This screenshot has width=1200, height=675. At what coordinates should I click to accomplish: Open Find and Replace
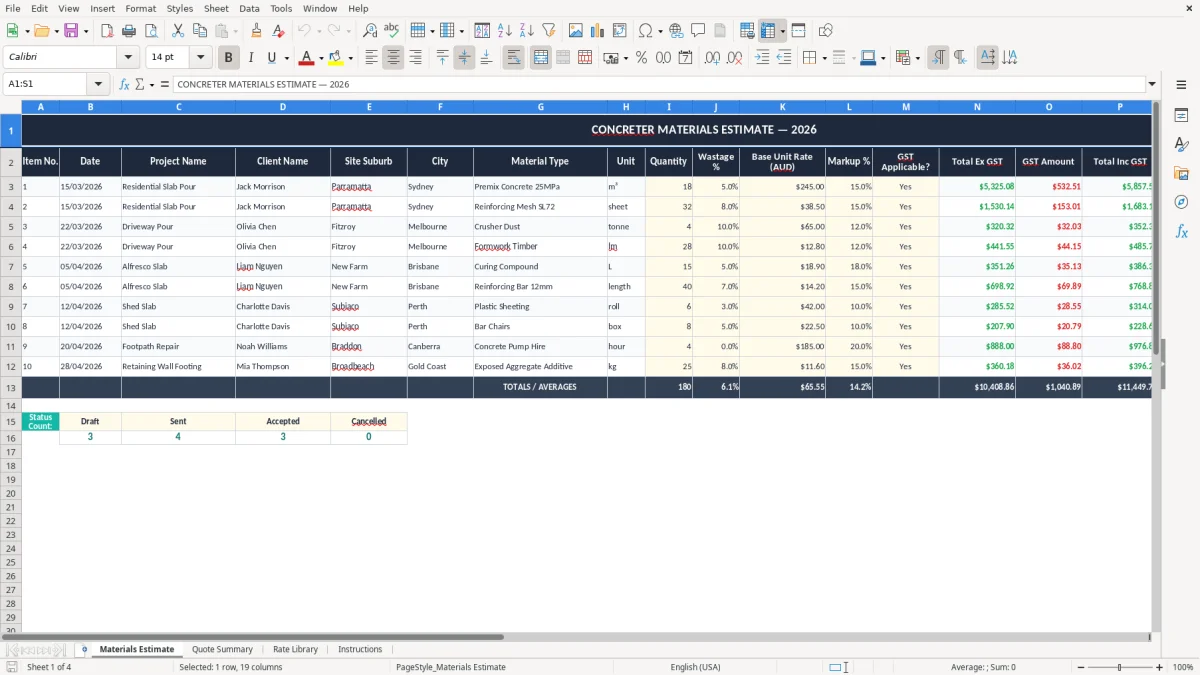point(370,31)
